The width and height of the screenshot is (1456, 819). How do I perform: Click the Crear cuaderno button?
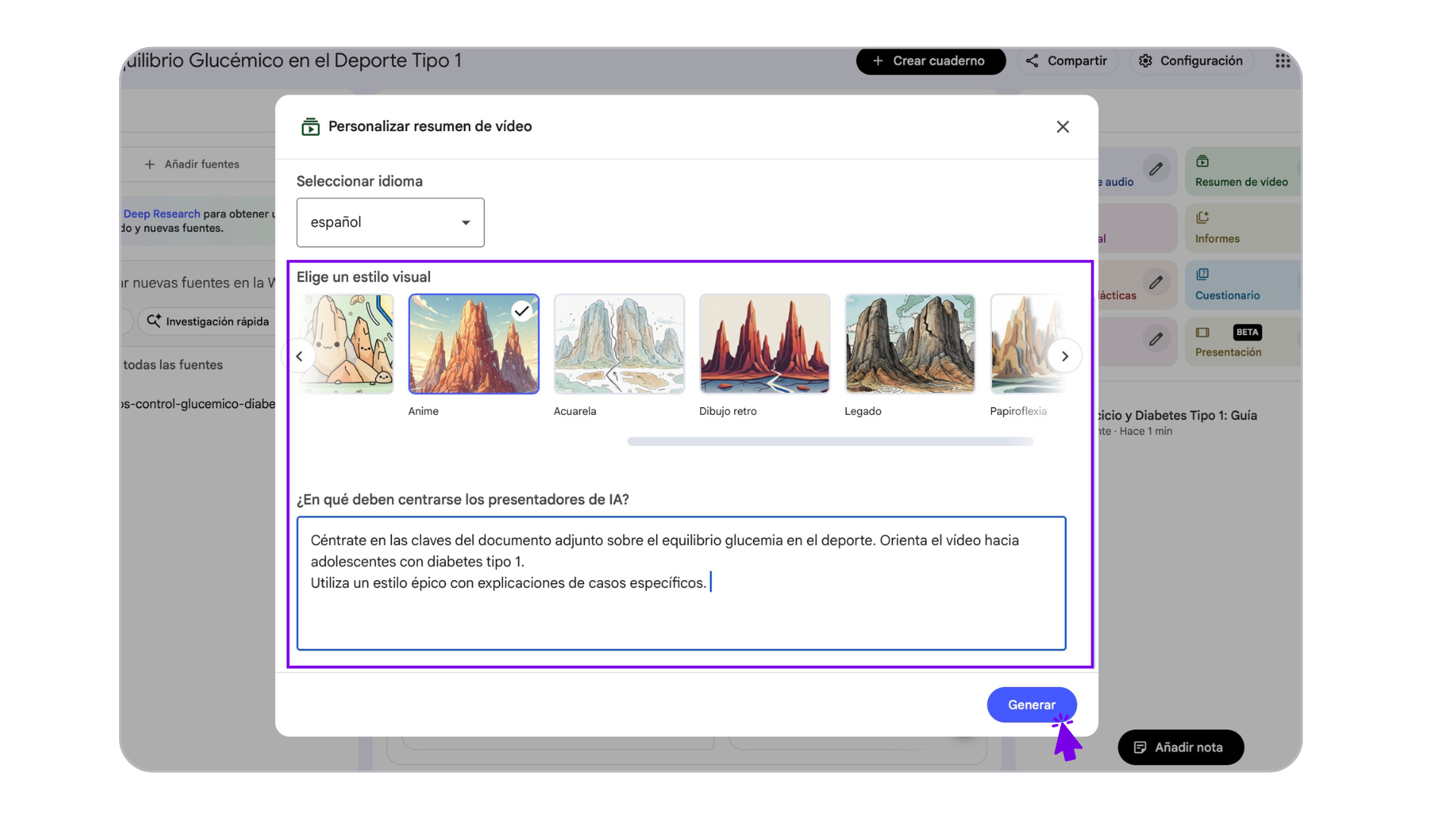tap(930, 61)
